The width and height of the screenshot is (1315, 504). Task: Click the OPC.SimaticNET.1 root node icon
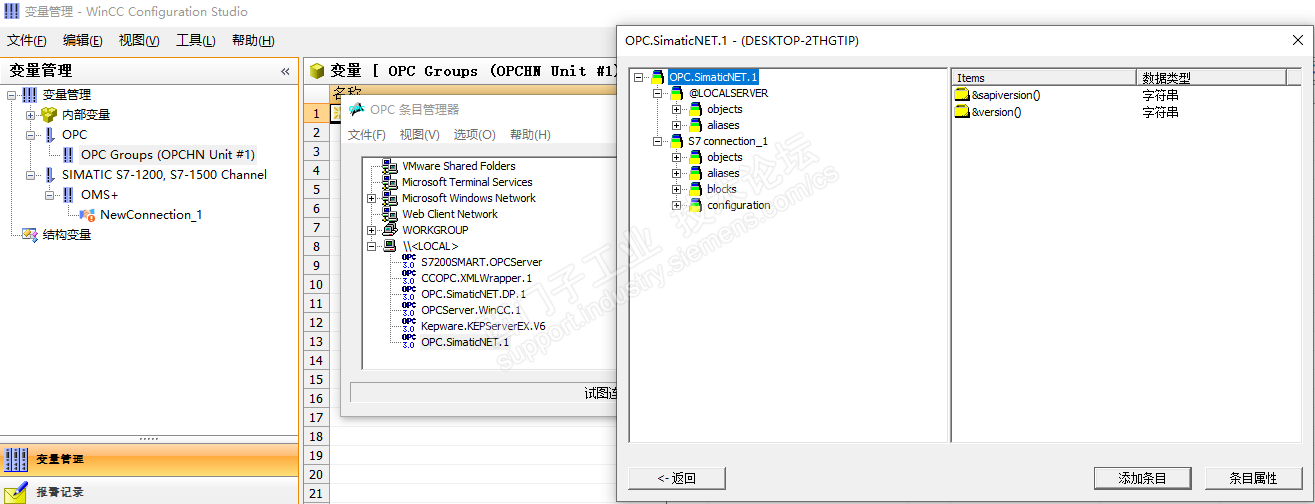pos(658,77)
